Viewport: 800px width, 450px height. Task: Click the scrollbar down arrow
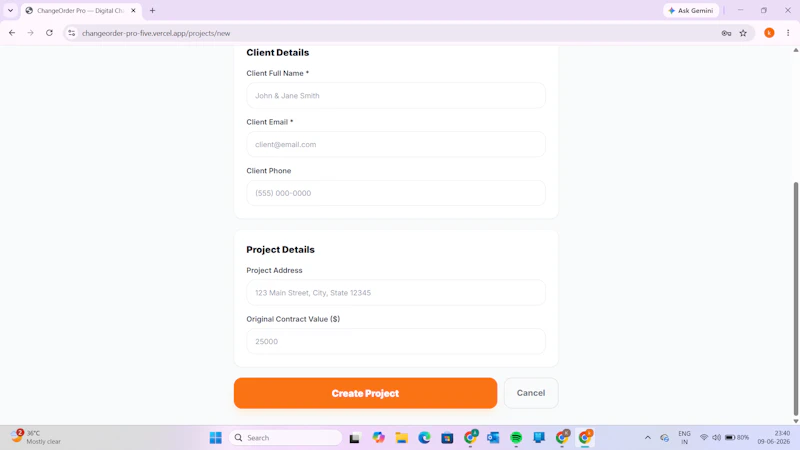tap(795, 421)
